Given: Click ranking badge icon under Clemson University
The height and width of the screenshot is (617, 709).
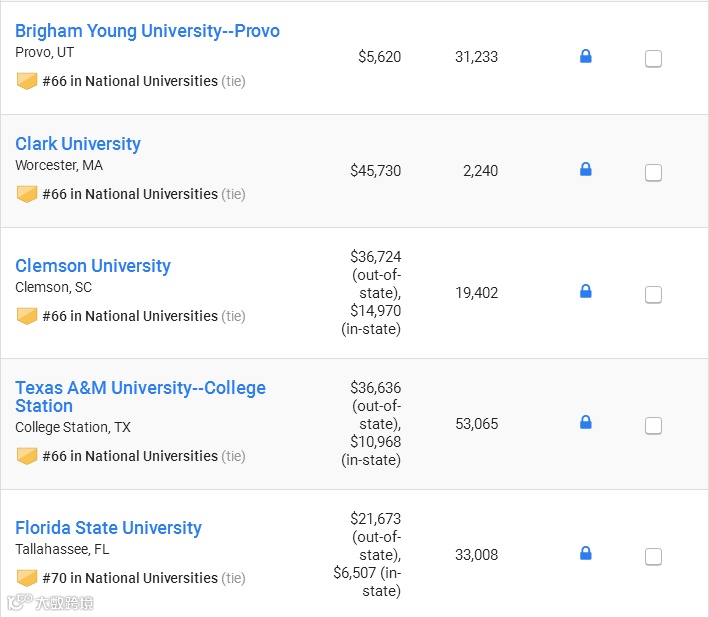Looking at the screenshot, I should pyautogui.click(x=27, y=316).
